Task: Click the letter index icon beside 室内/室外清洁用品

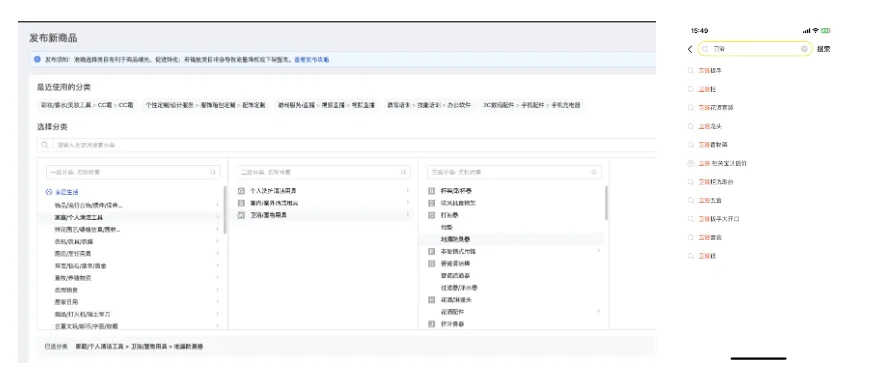Action: [x=241, y=203]
